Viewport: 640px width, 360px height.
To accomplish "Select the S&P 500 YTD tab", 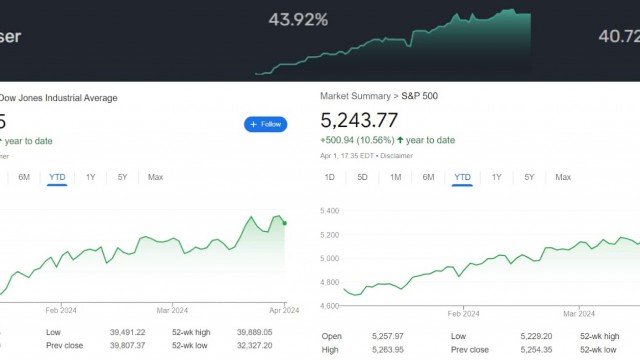I will tap(462, 177).
